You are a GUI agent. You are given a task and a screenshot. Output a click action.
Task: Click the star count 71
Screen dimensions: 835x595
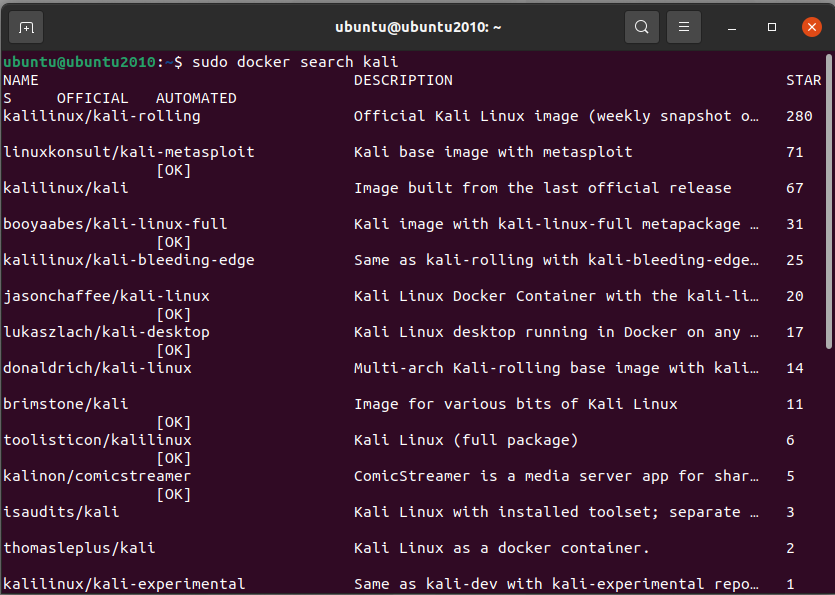point(795,152)
